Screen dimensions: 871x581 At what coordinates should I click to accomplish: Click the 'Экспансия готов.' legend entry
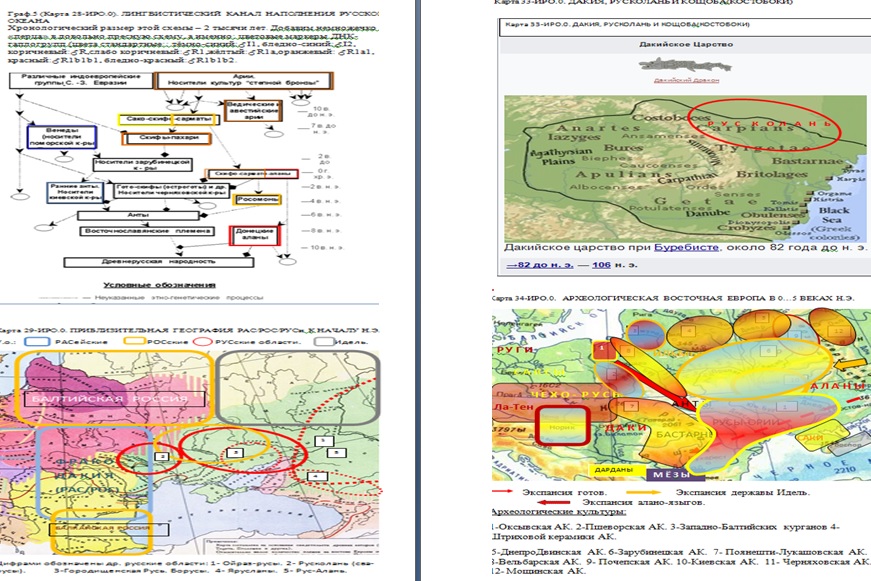(564, 492)
